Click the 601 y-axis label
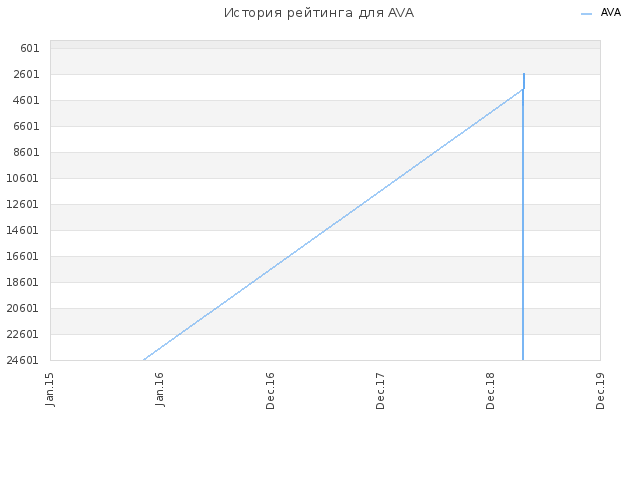The height and width of the screenshot is (480, 640). point(30,48)
